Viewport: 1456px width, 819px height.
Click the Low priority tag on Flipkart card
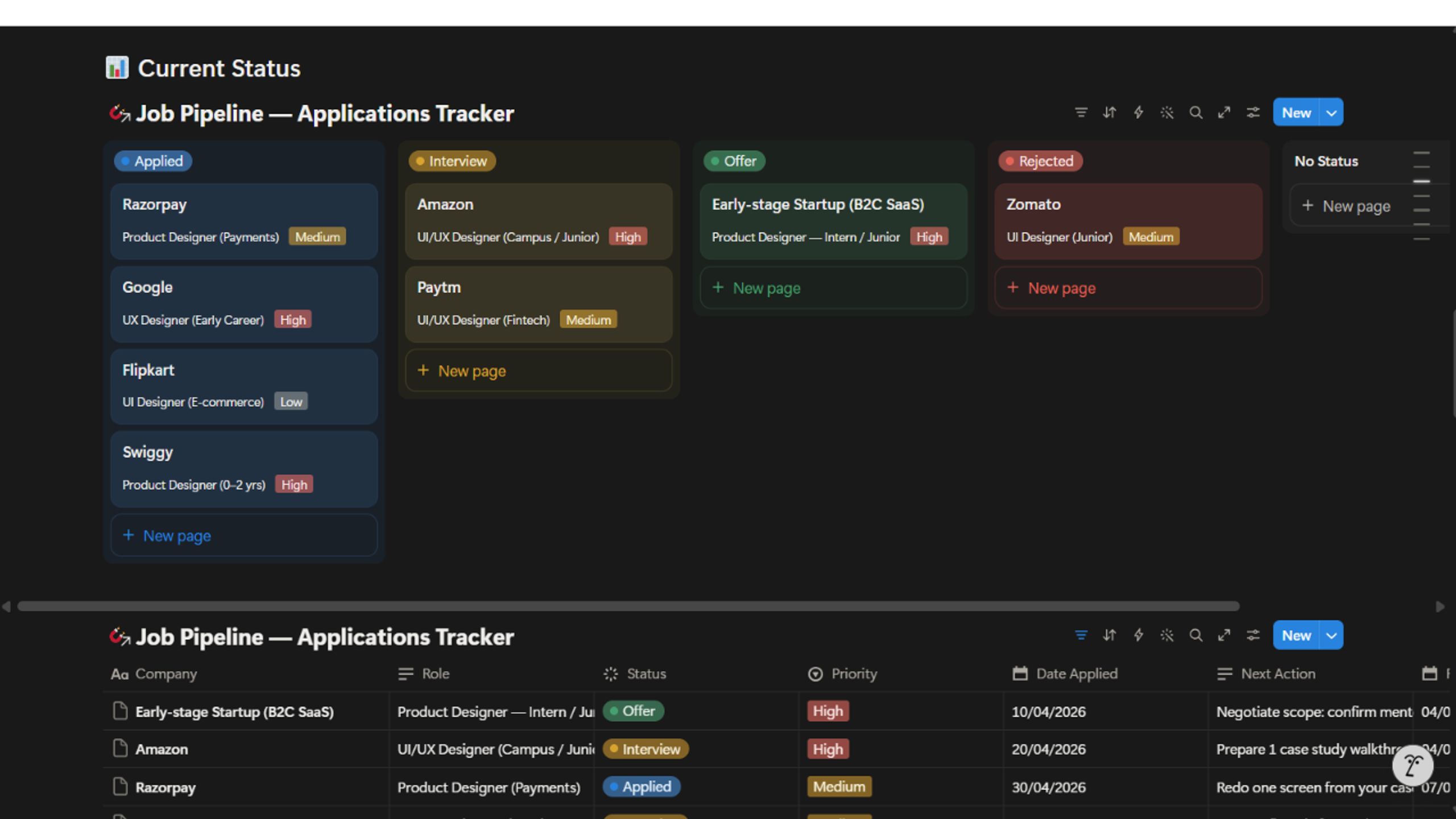pos(291,402)
